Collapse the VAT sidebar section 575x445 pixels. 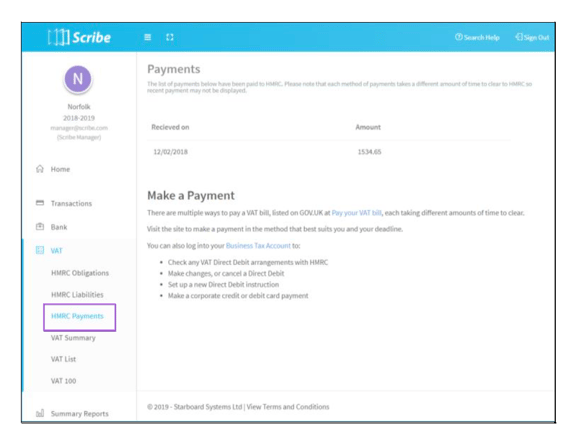point(56,251)
